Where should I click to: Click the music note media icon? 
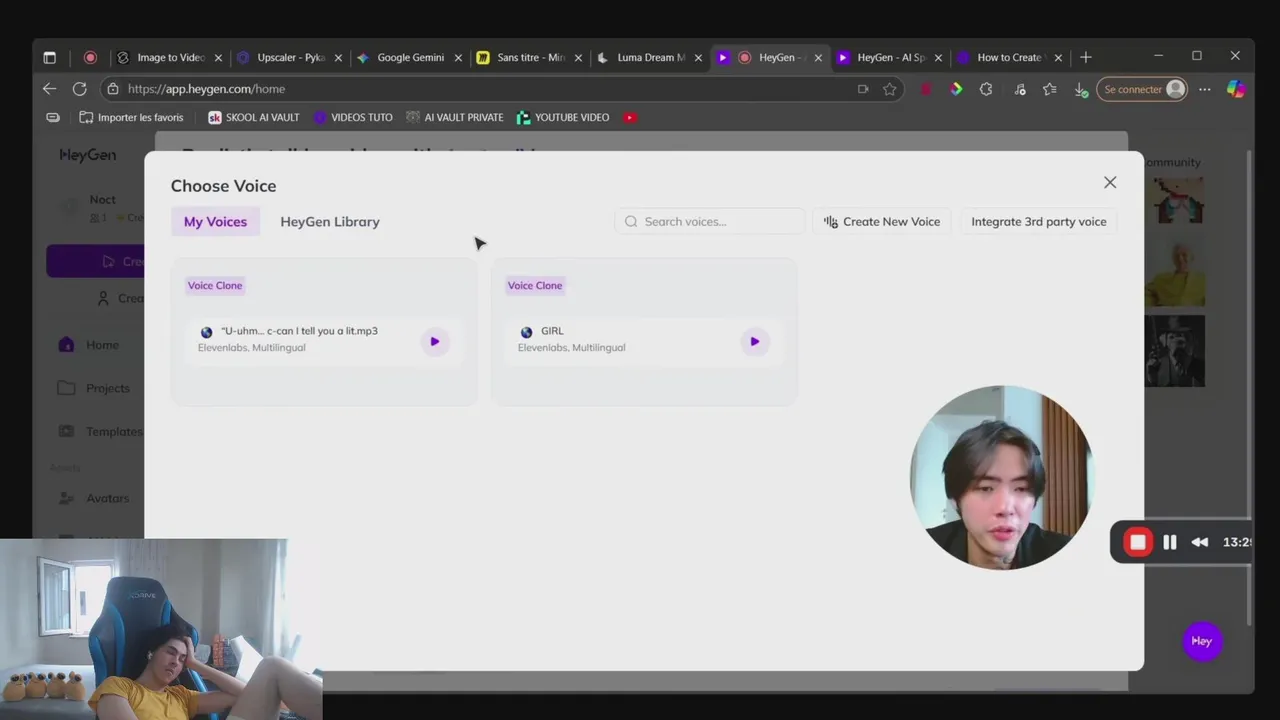[x=1019, y=89]
